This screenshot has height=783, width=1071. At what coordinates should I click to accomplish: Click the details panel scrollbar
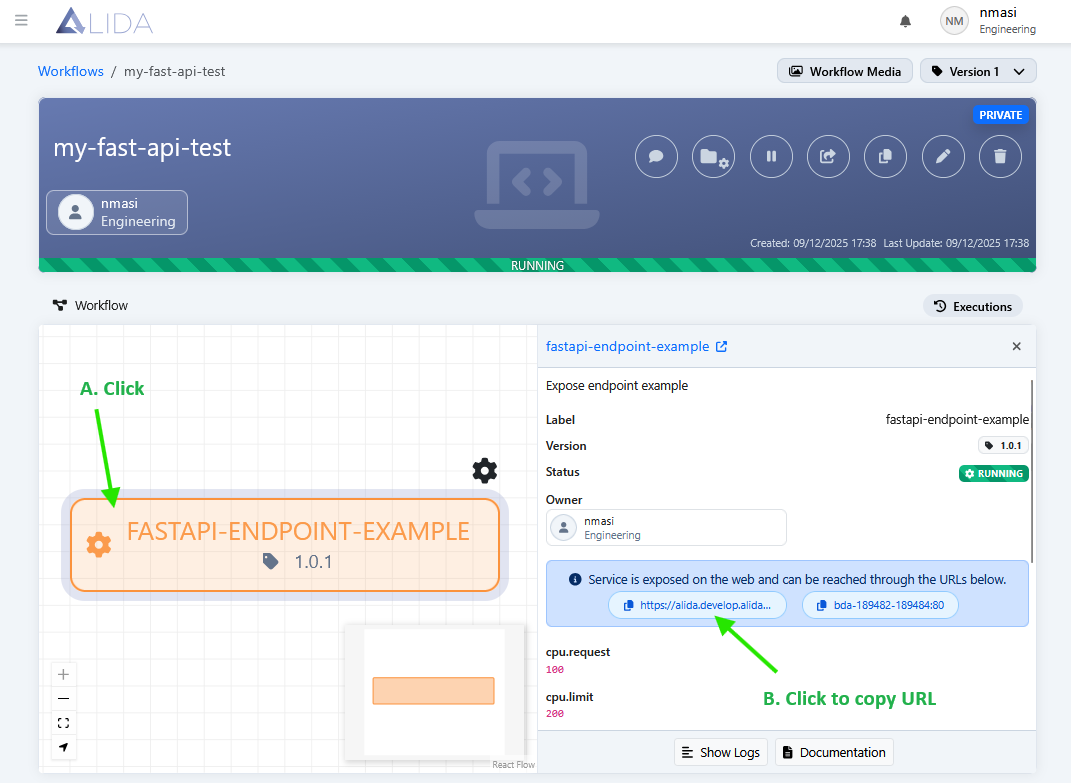1032,471
